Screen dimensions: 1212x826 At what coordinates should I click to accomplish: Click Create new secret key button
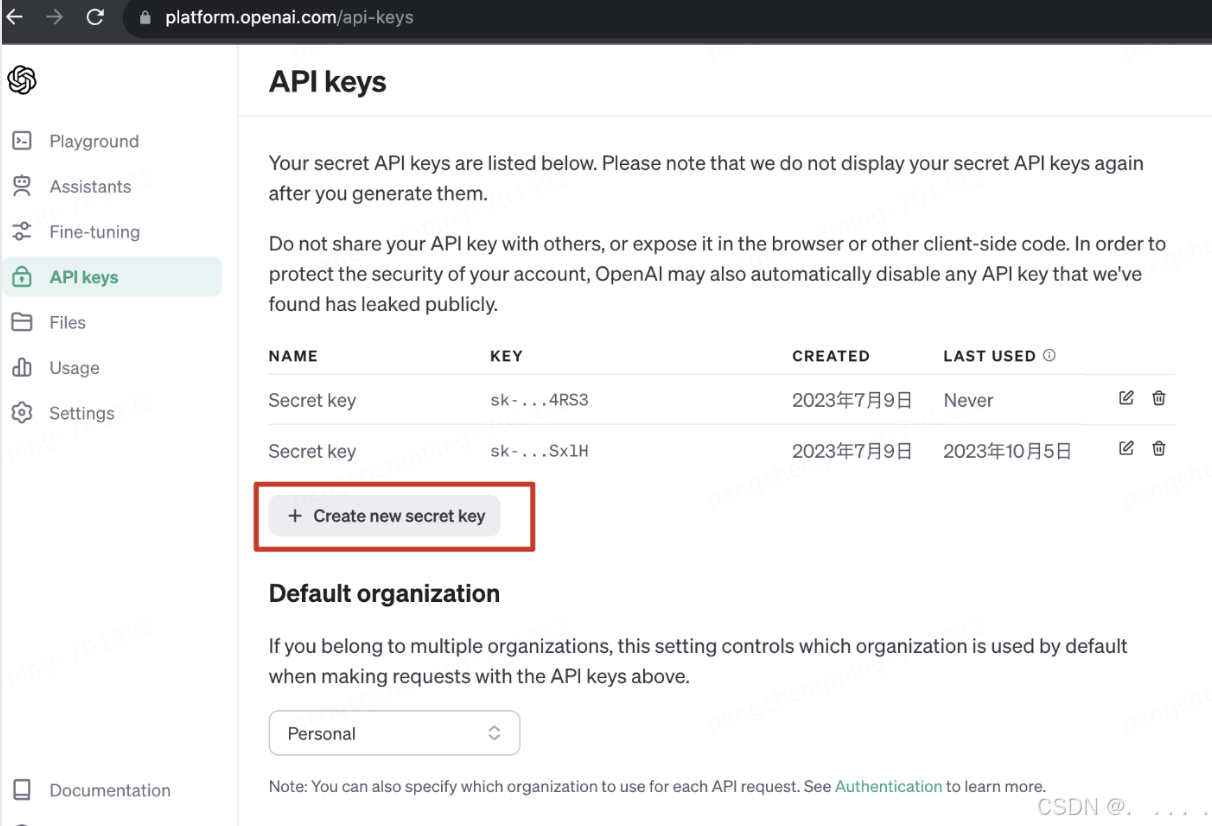coord(384,516)
